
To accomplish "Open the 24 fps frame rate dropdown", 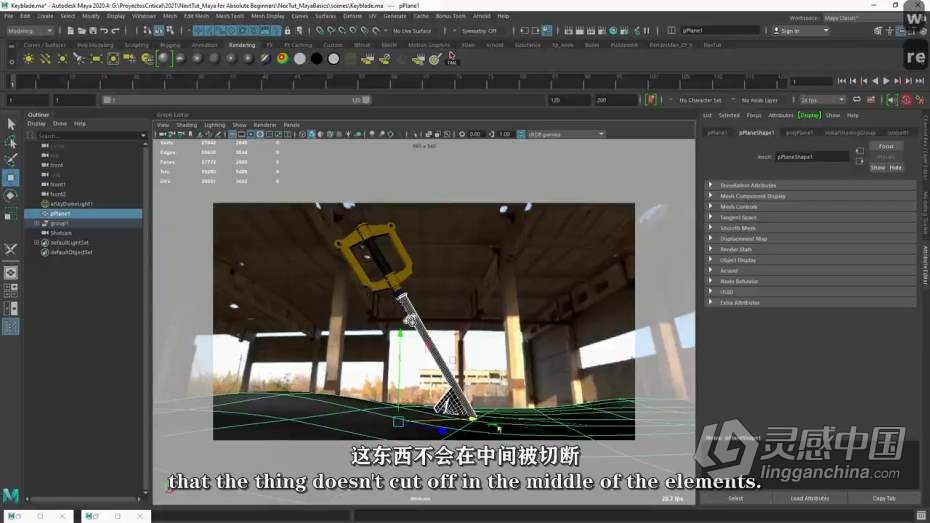I will coord(821,100).
